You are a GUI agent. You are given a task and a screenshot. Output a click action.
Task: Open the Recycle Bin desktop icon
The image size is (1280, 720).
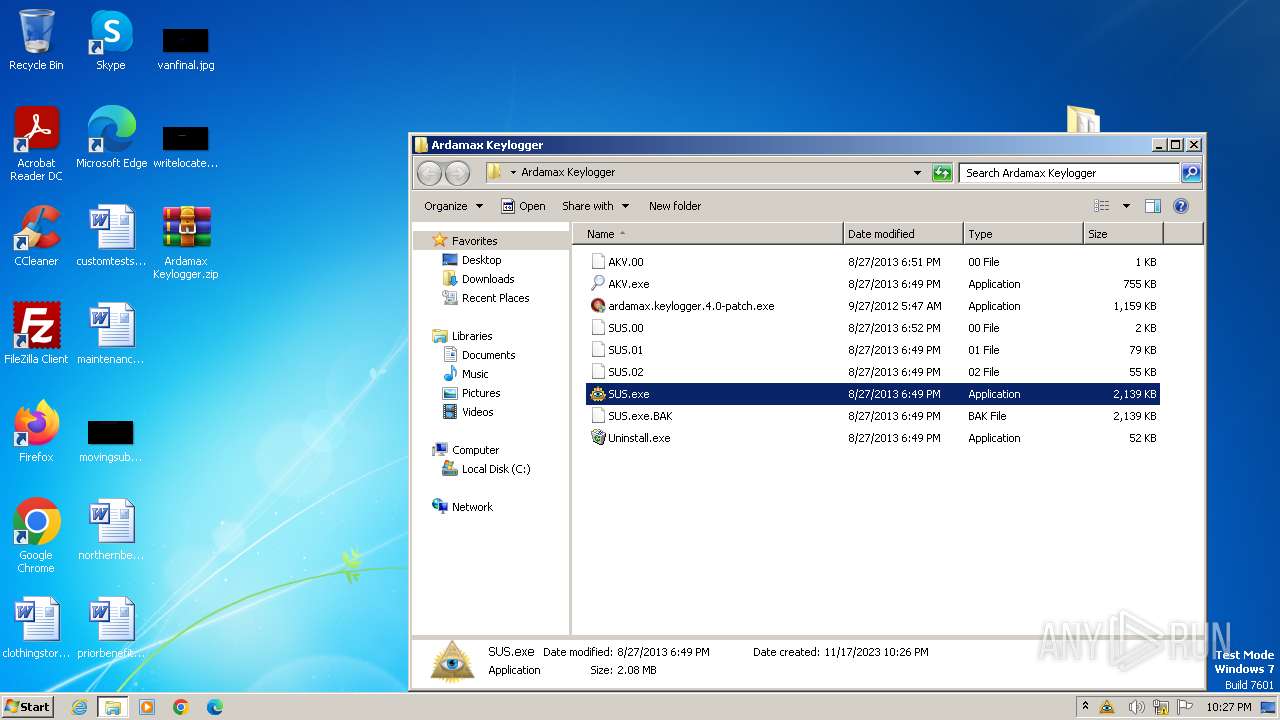coord(36,40)
